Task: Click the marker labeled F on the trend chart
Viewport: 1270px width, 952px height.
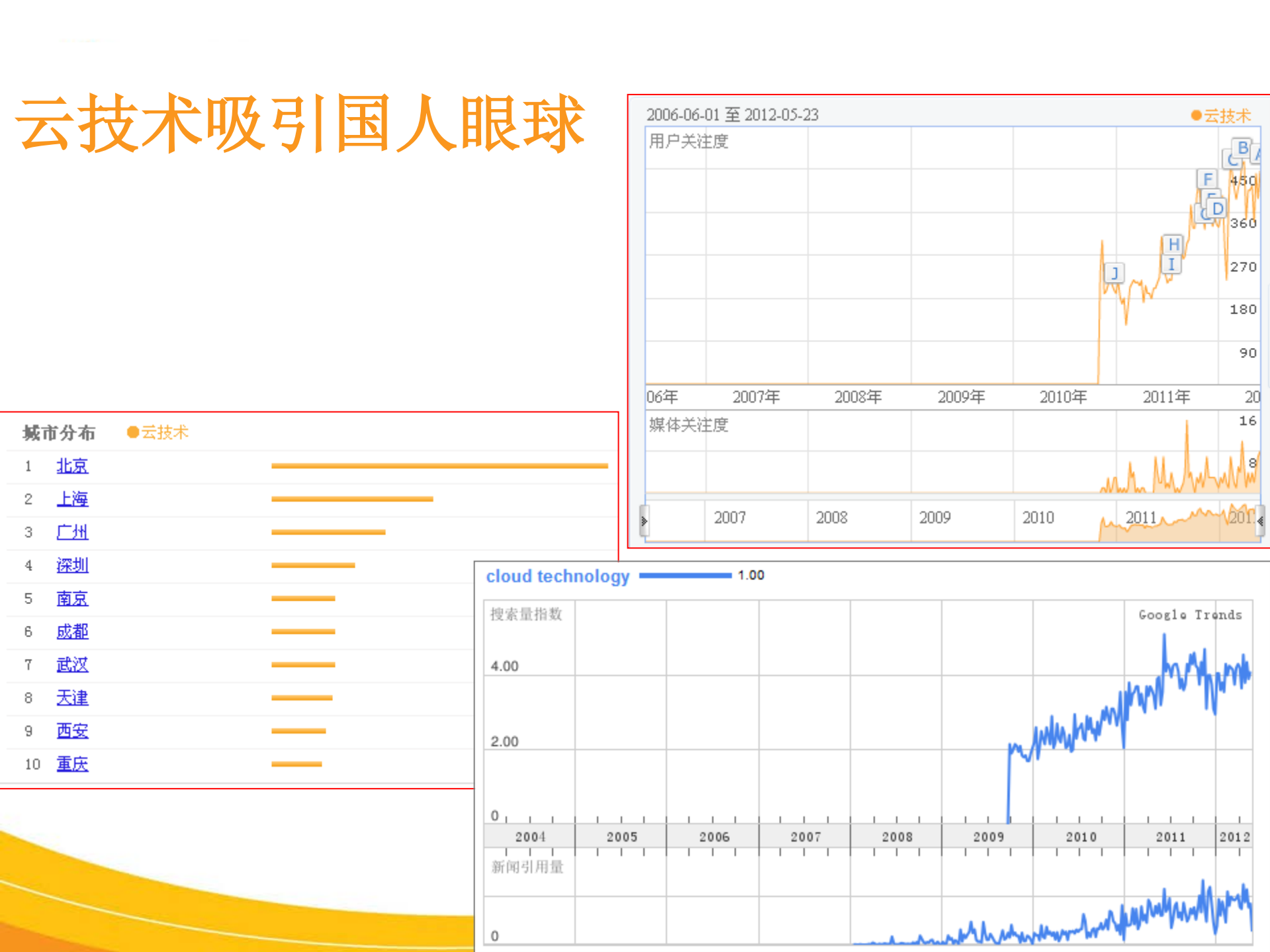Action: (x=1208, y=179)
